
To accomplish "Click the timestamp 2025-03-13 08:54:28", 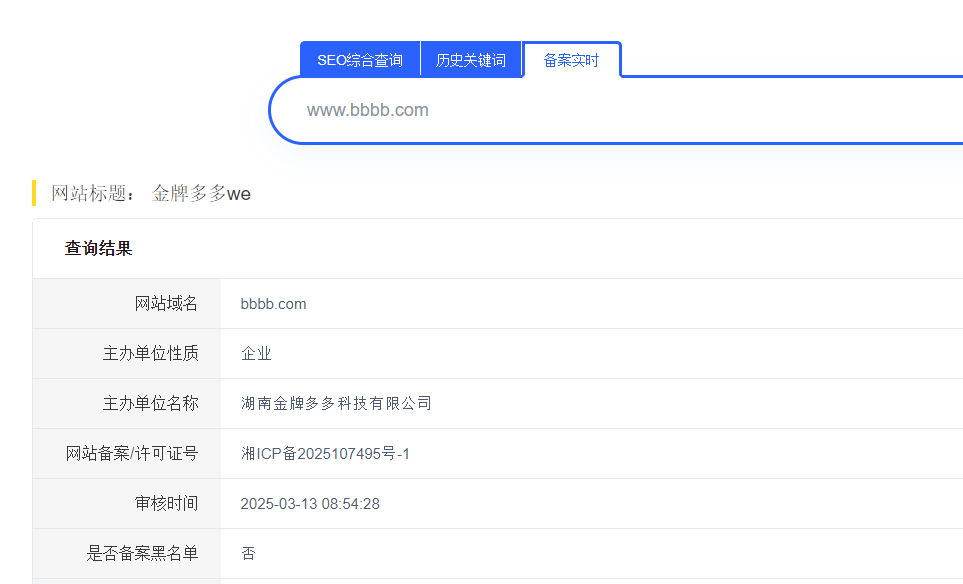I will pyautogui.click(x=310, y=504).
